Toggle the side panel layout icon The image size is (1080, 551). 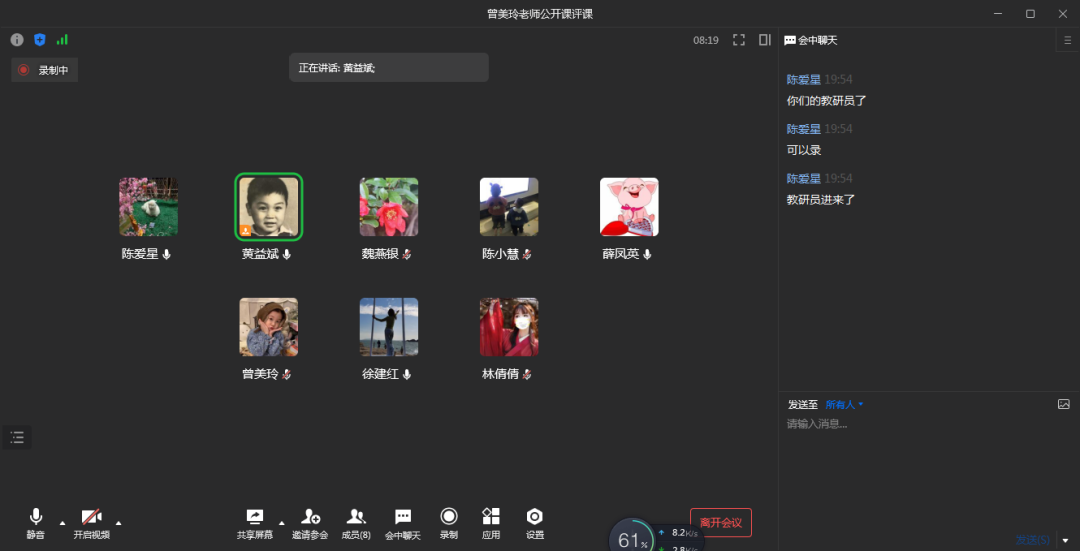[765, 40]
